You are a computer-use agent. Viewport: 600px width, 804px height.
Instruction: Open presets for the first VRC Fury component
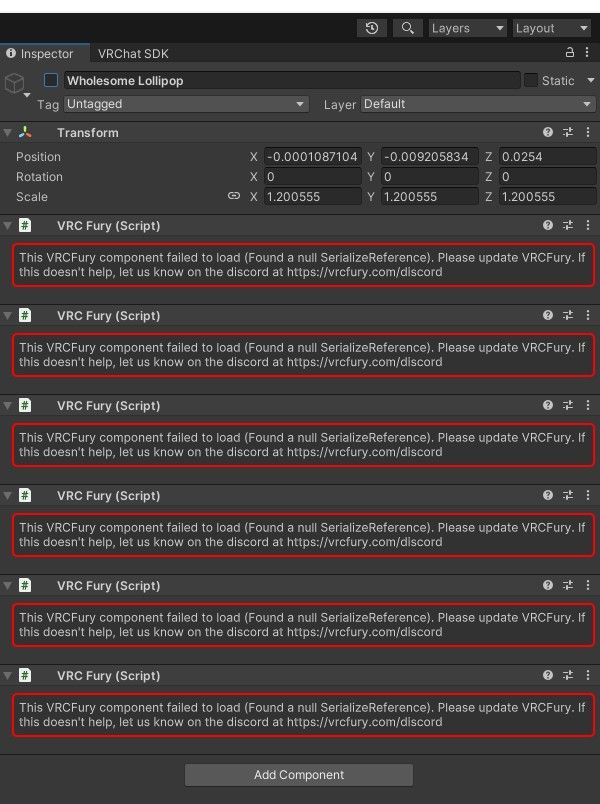[x=568, y=225]
